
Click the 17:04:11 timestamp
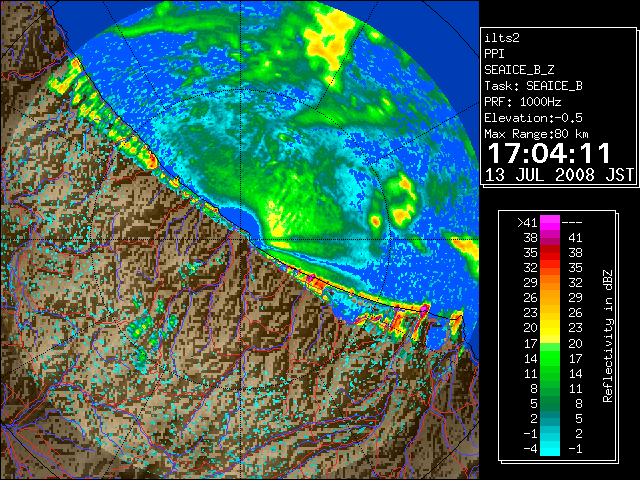click(549, 153)
